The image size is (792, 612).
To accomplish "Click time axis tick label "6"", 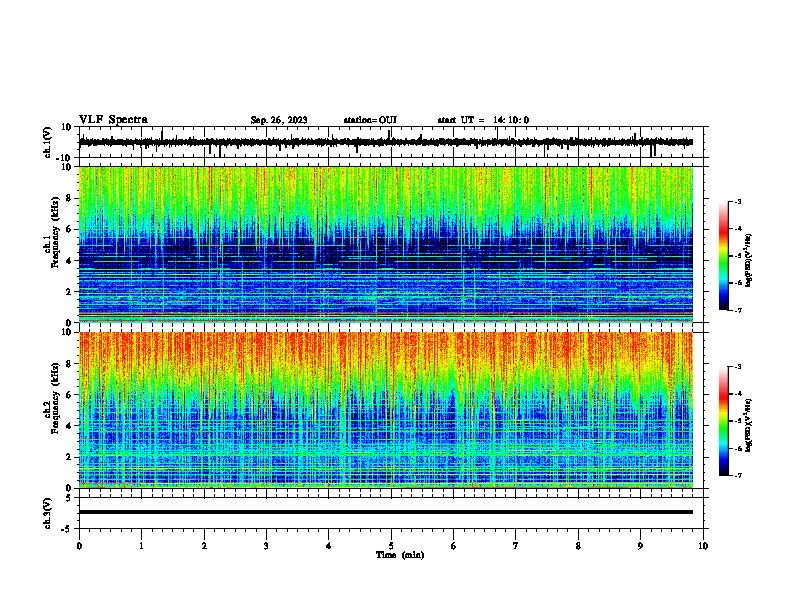I will pos(454,546).
